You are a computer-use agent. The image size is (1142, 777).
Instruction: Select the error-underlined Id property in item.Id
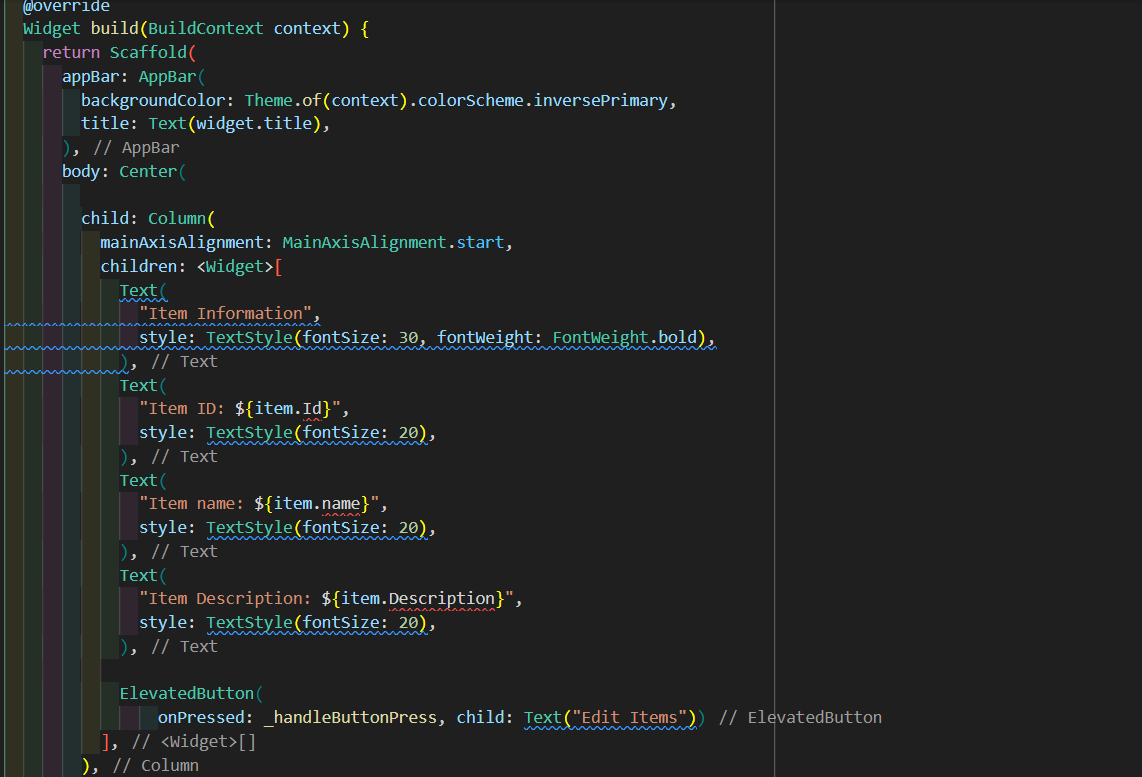tap(313, 408)
